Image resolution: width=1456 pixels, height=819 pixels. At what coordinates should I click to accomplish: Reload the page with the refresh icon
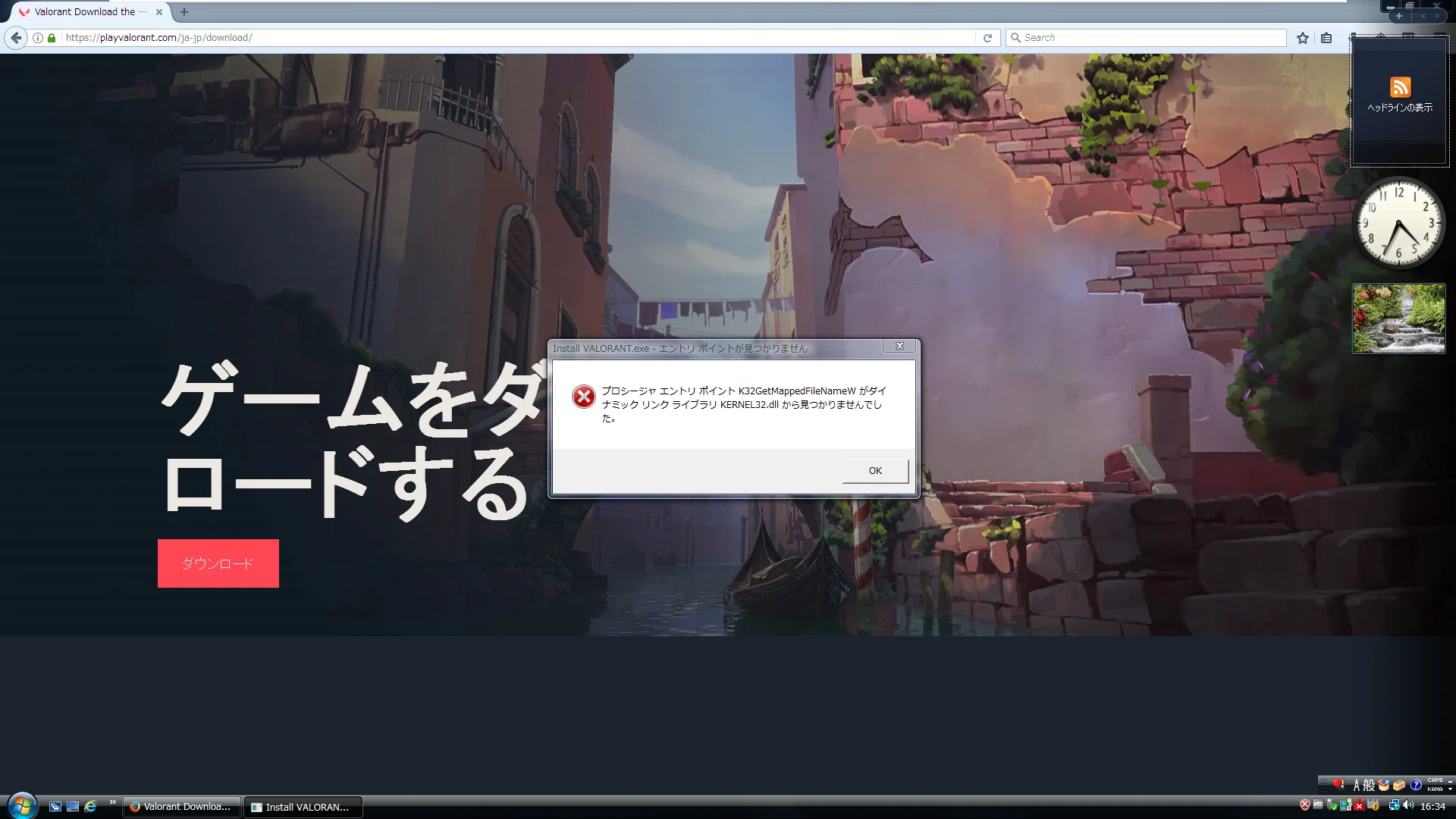pos(987,37)
